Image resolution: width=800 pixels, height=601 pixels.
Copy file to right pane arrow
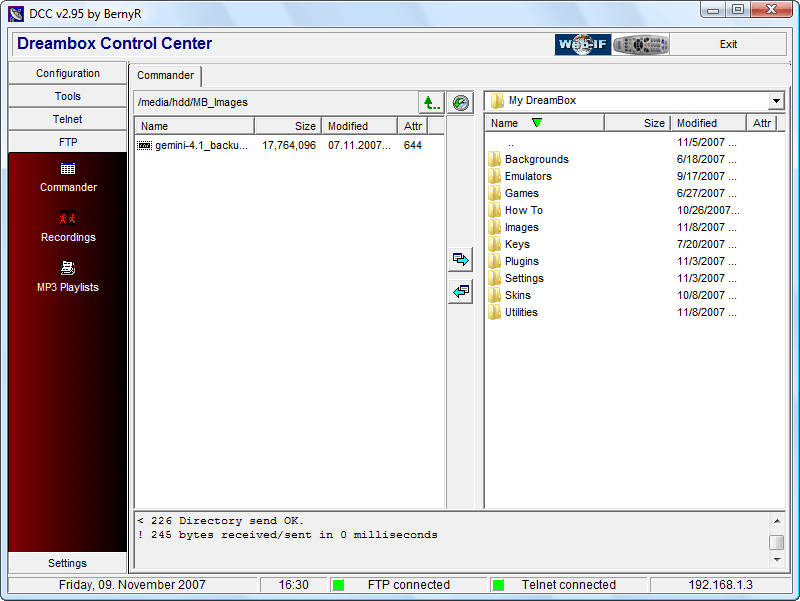point(461,260)
